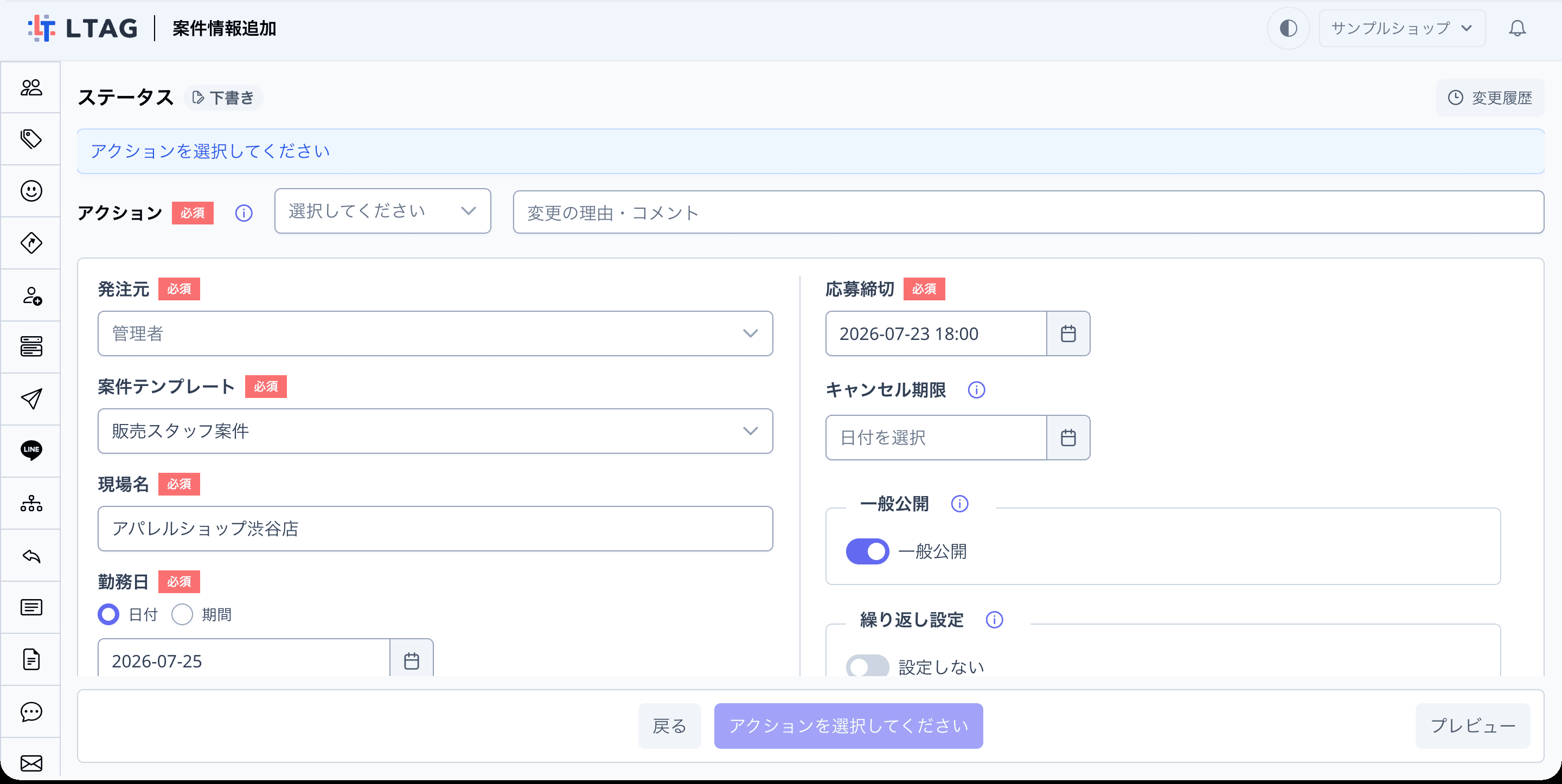Open the notification bell
This screenshot has width=1562, height=784.
click(x=1517, y=29)
